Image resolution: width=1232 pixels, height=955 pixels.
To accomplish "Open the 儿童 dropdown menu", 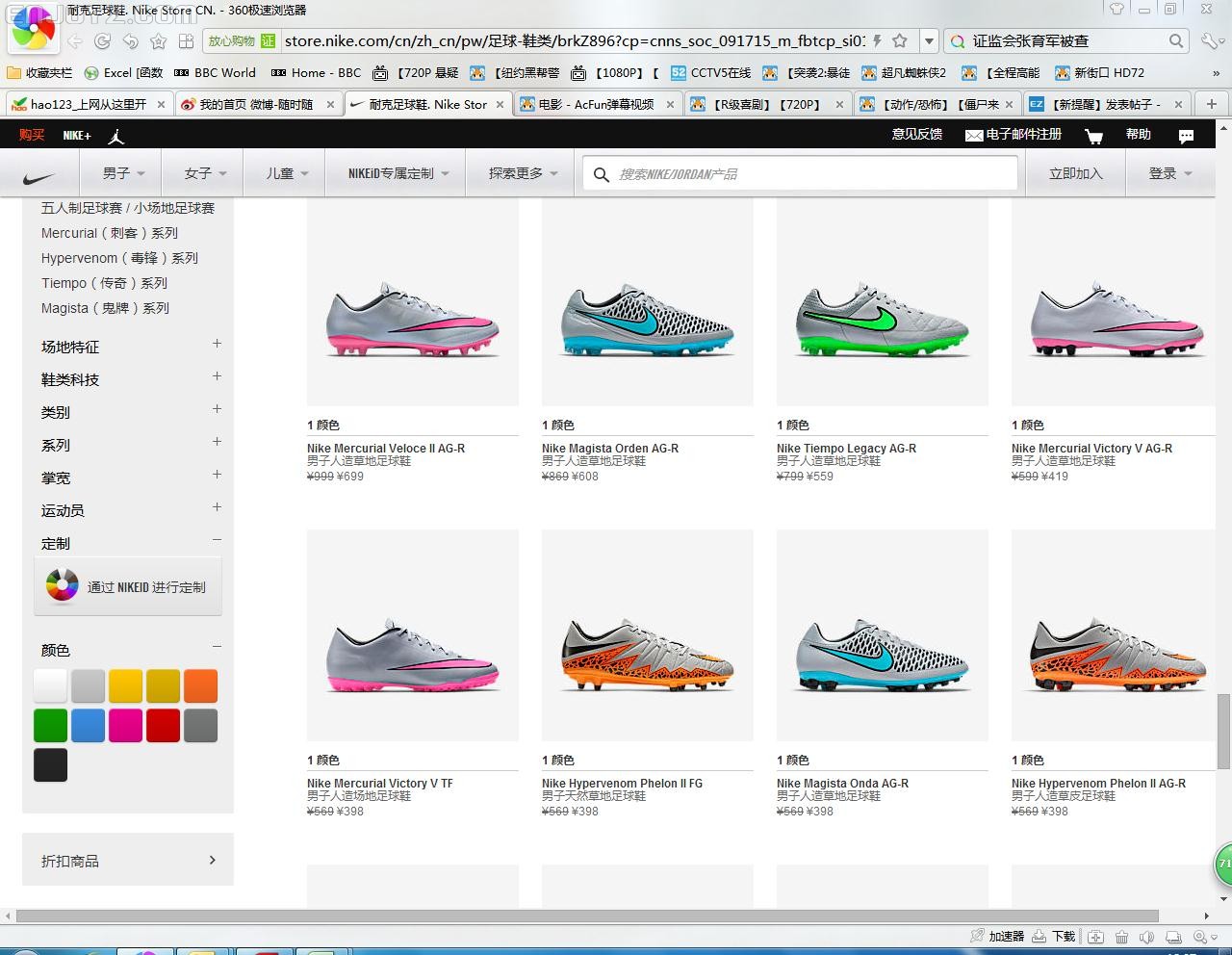I will click(x=287, y=174).
